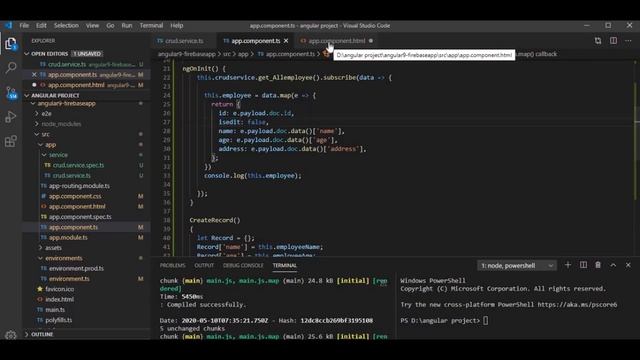Open crud.service.spec.ts in the tree
Screen dimensions: 640x360
click(86, 165)
